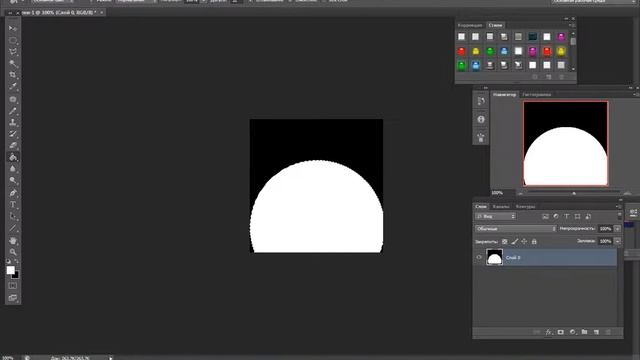Select the Move tool

(13, 28)
